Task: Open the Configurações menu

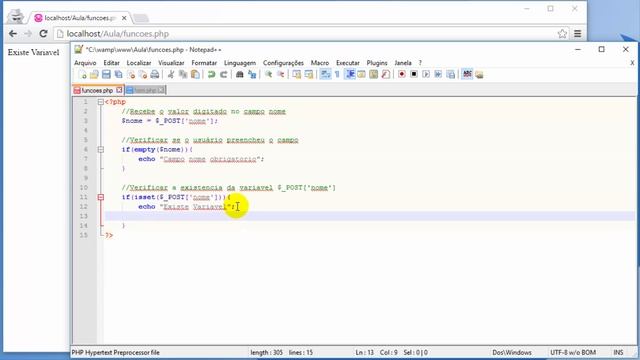Action: click(283, 63)
